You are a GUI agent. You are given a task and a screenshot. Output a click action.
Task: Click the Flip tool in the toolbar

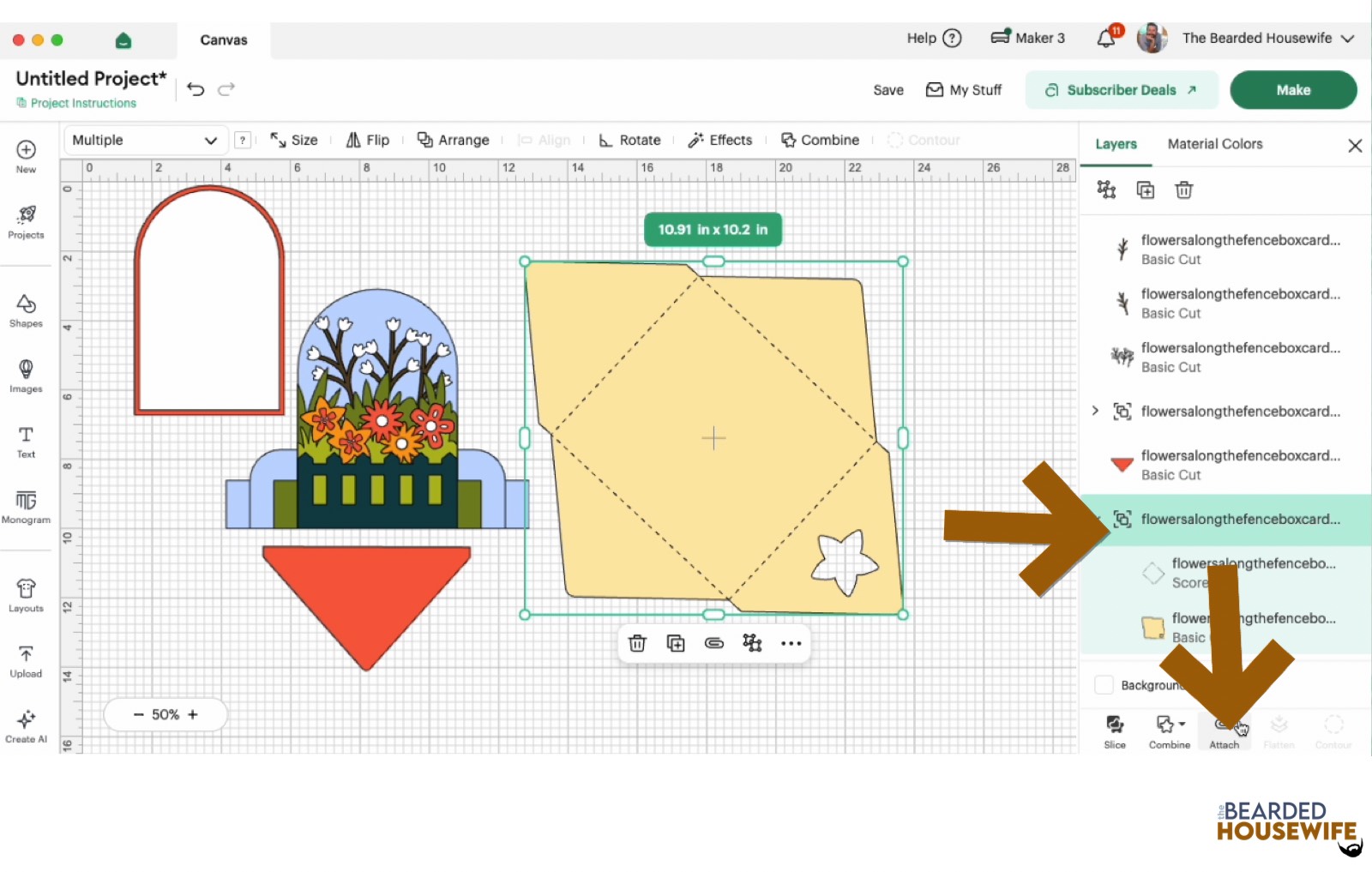point(368,140)
